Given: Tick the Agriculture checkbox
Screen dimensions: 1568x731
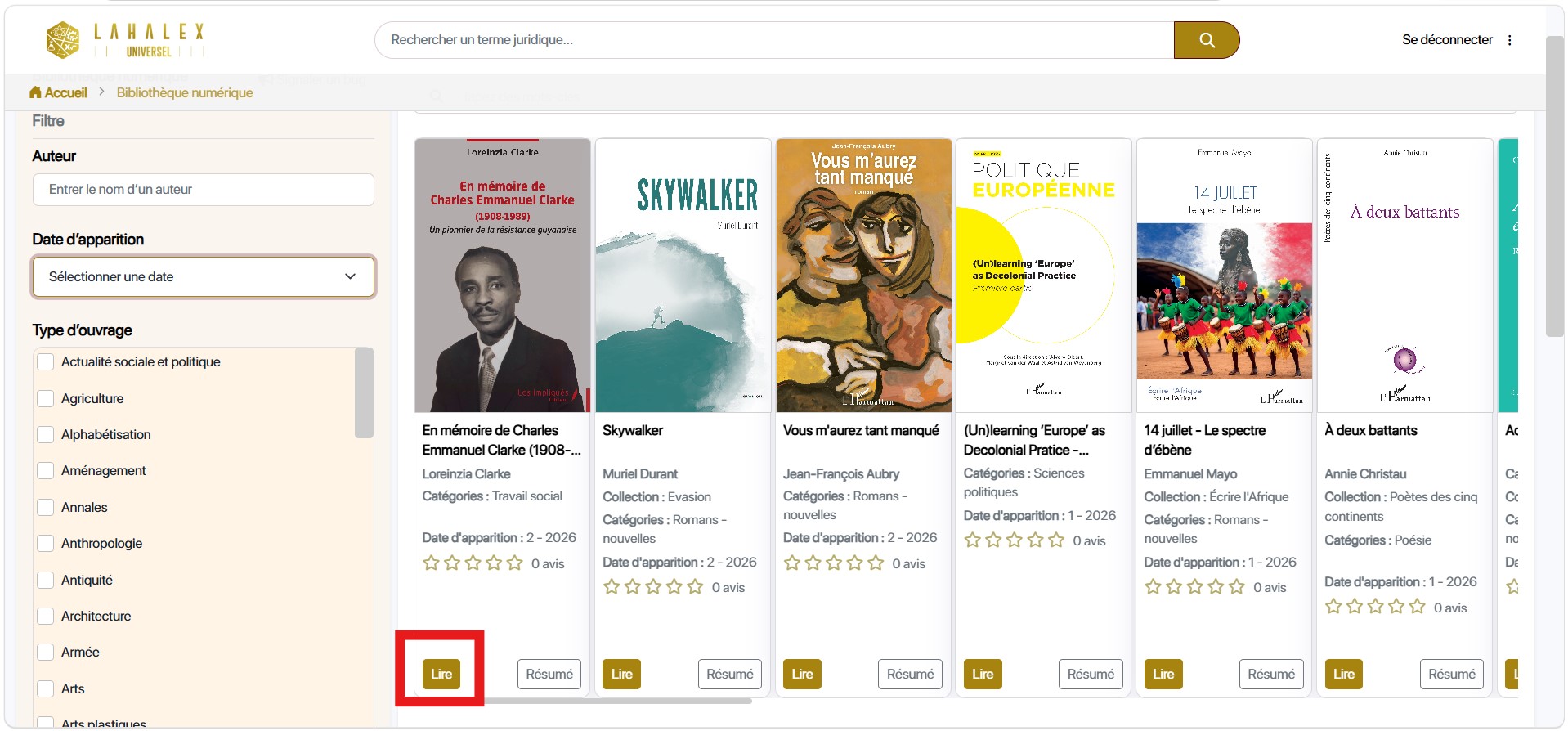Looking at the screenshot, I should pyautogui.click(x=46, y=398).
